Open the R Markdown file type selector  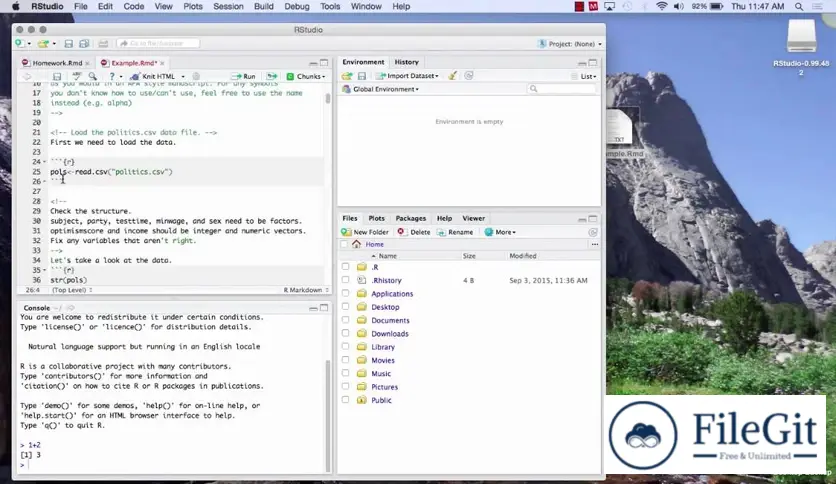306,290
